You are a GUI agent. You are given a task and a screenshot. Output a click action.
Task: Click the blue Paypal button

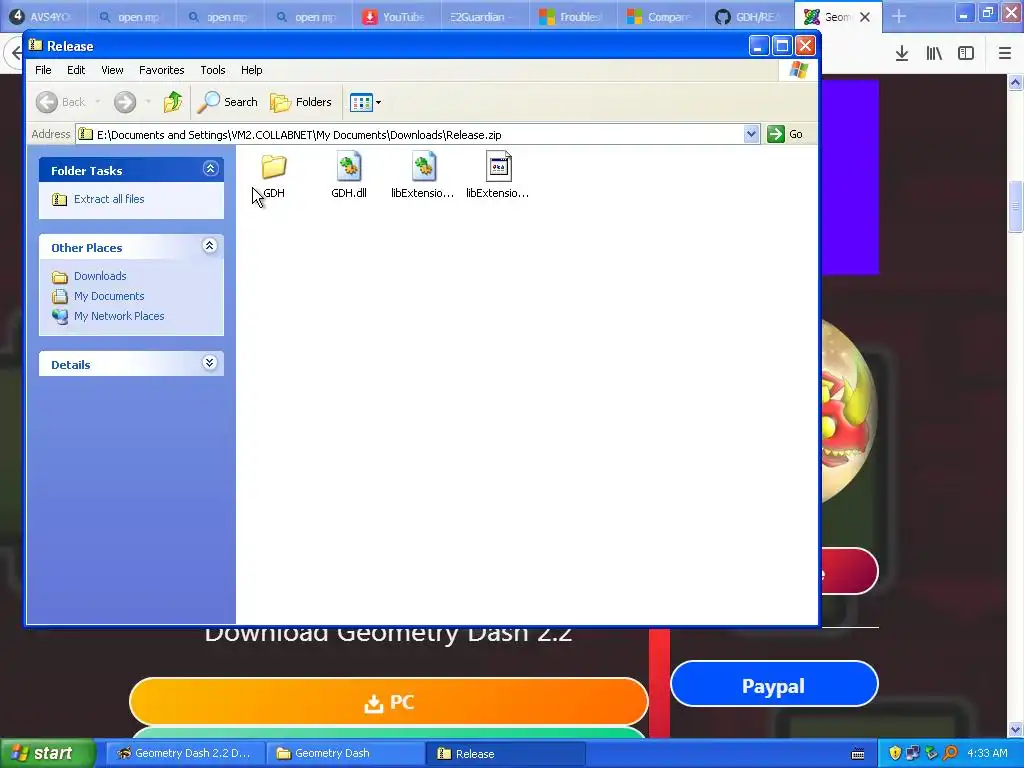774,684
